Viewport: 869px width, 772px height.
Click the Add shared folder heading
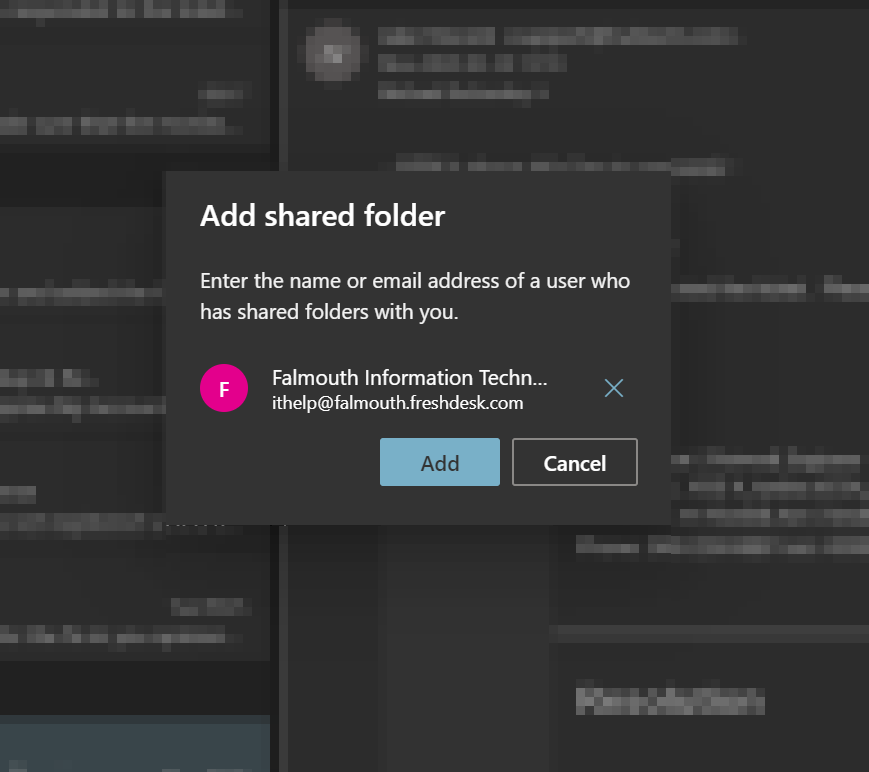(x=322, y=216)
